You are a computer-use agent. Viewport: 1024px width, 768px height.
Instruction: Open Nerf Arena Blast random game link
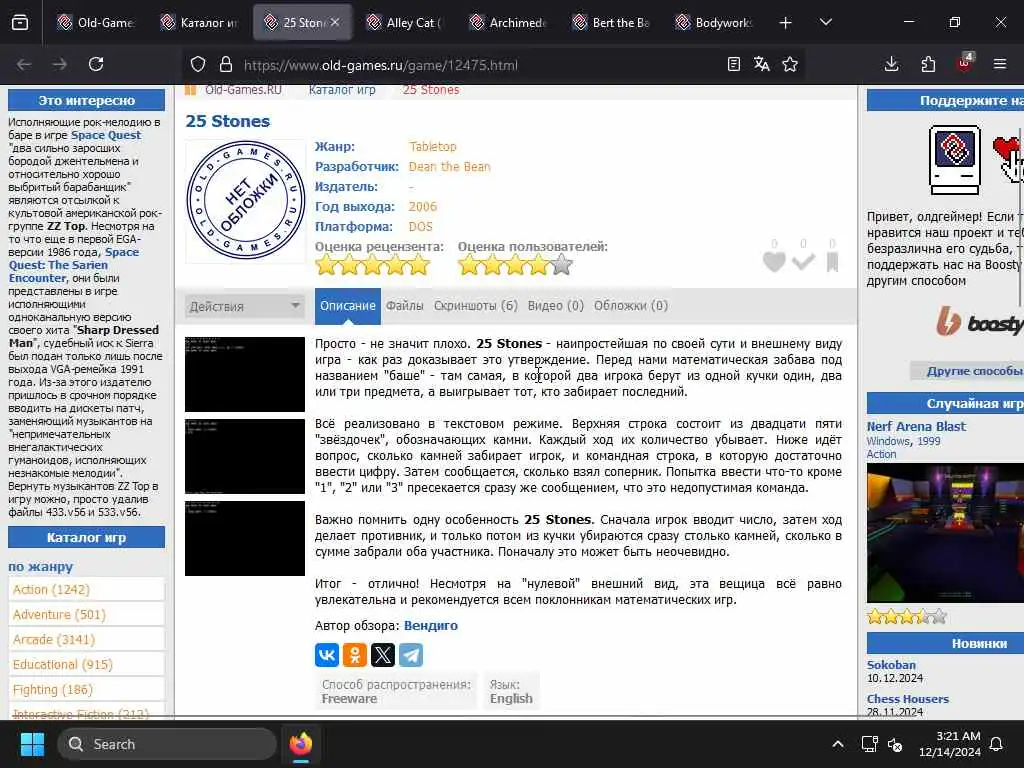916,426
